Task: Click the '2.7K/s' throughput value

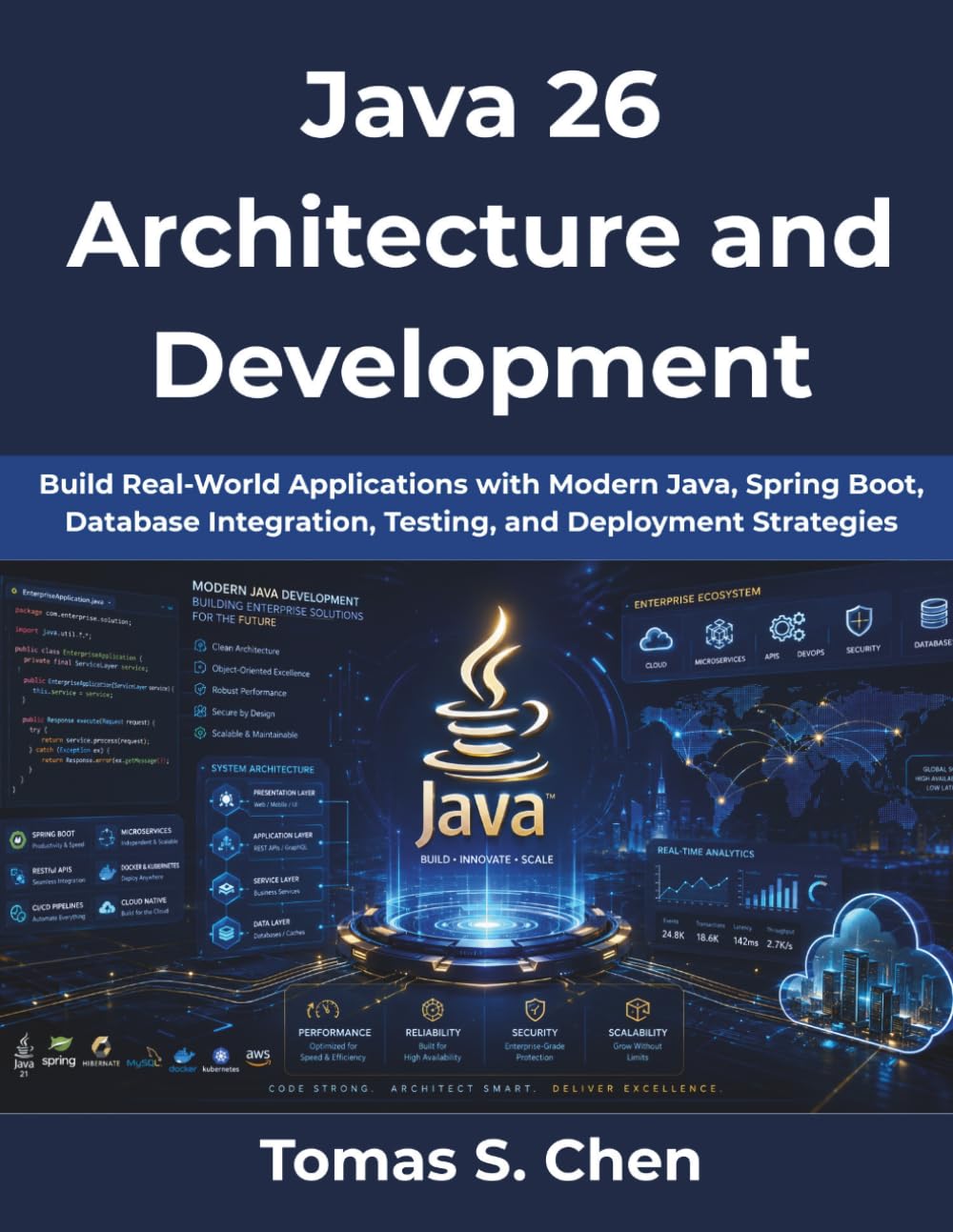Action: pos(780,944)
